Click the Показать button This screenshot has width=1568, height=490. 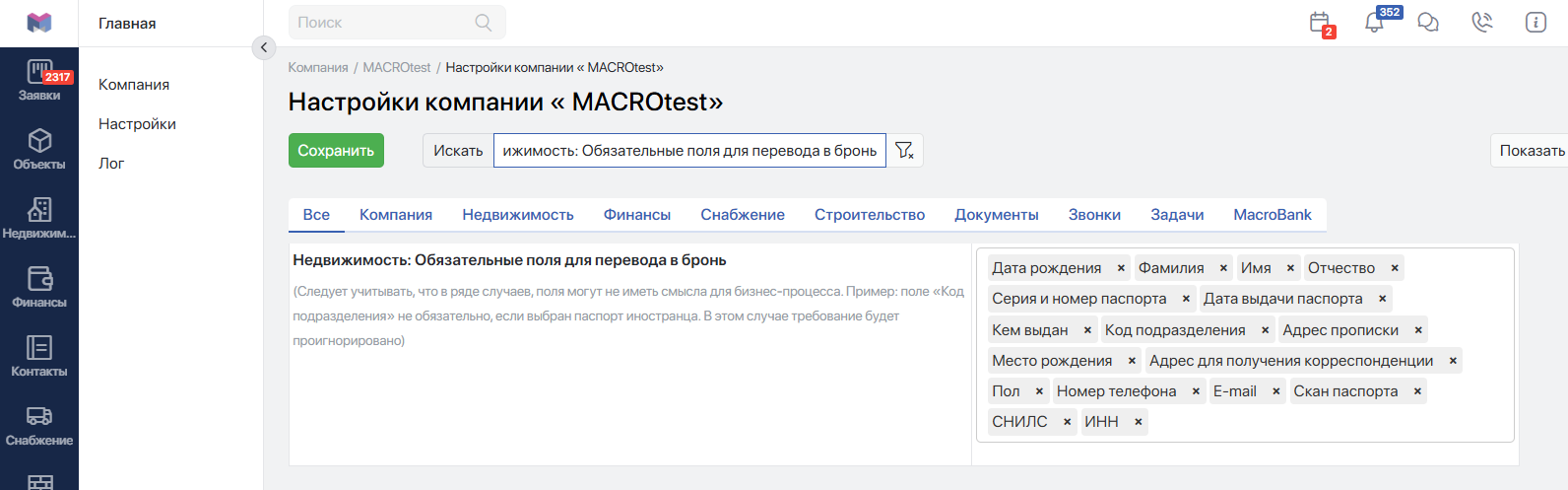point(1532,151)
